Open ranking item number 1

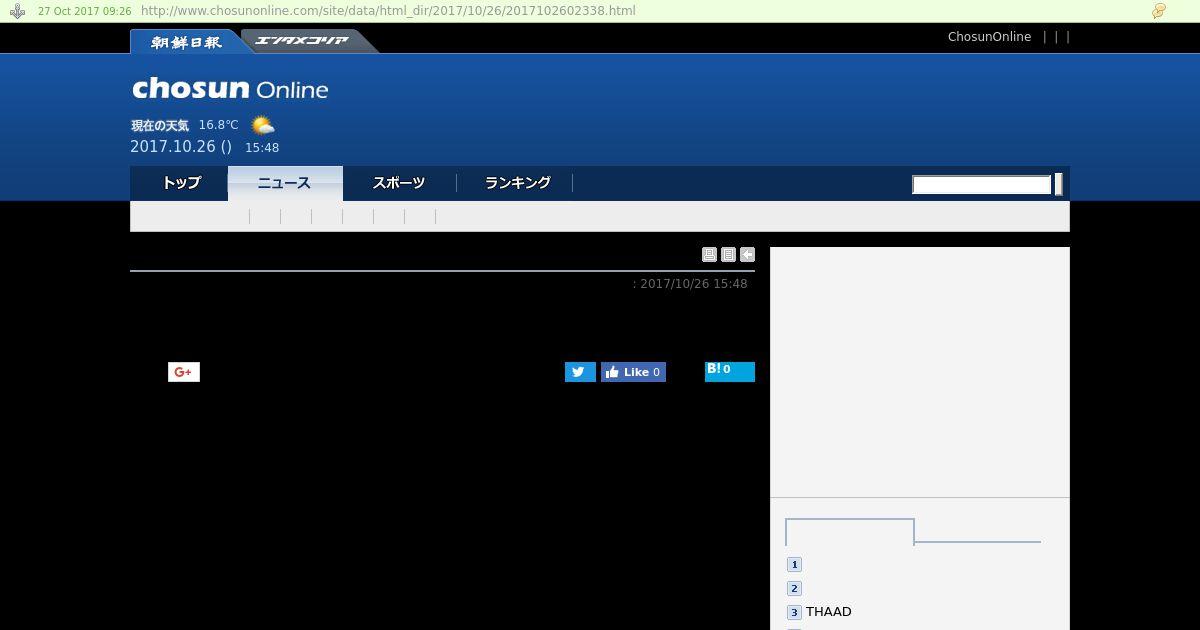(794, 565)
